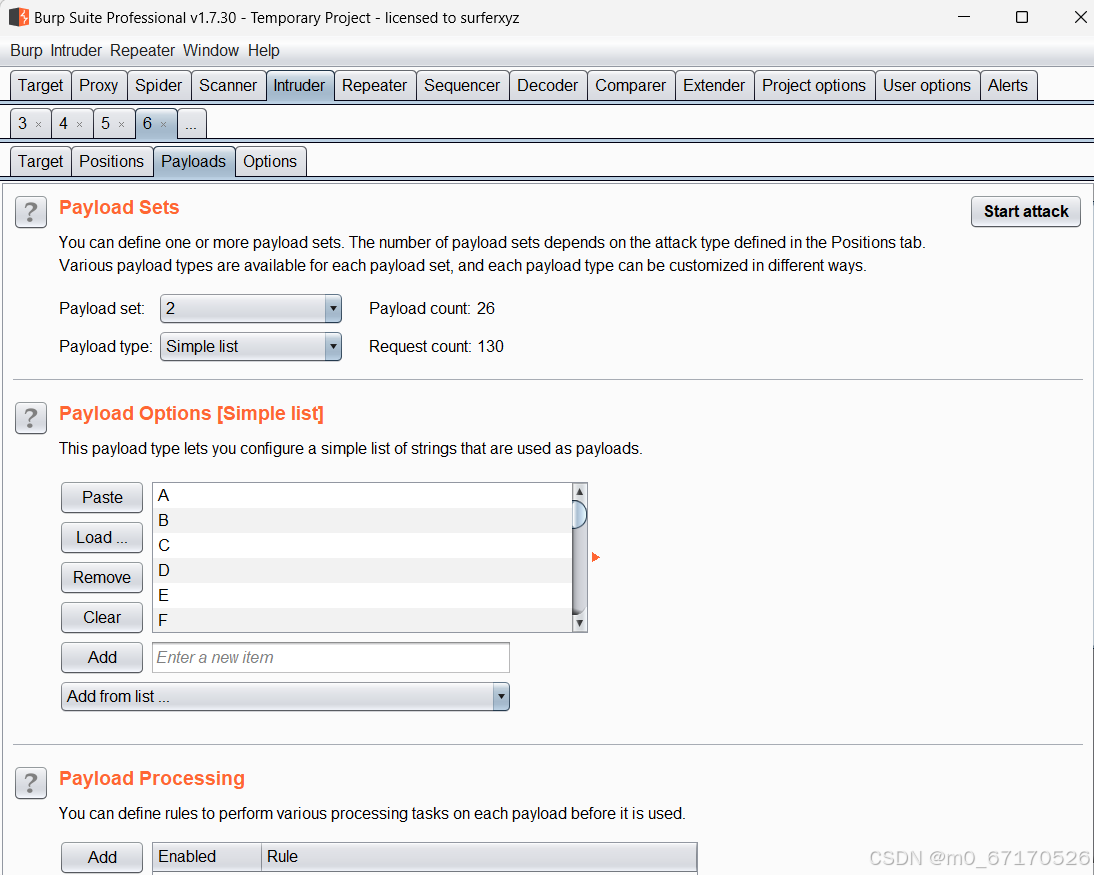Select payload item F in the list
Image resolution: width=1094 pixels, height=875 pixels.
coord(362,620)
